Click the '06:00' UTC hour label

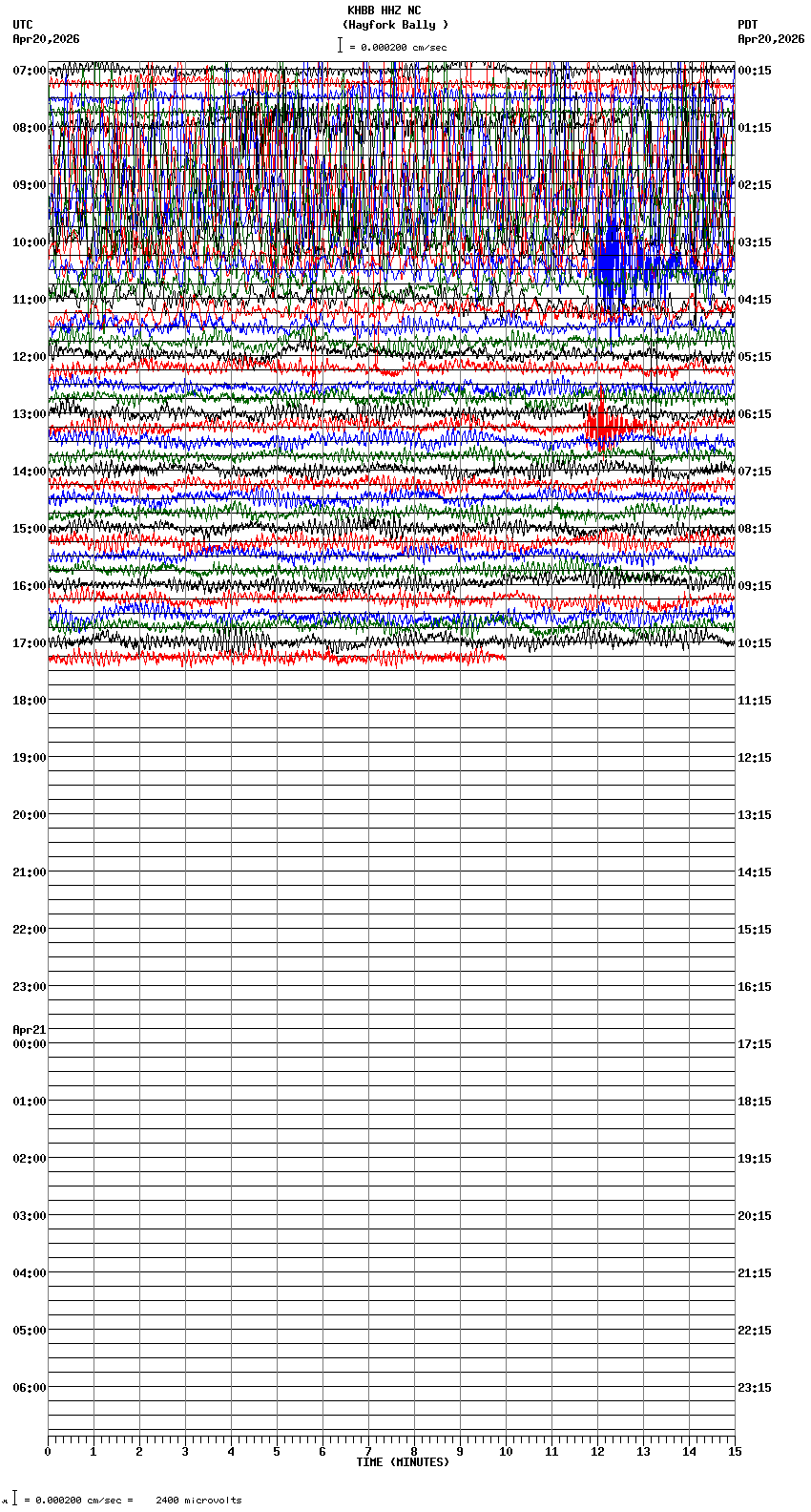pyautogui.click(x=30, y=1388)
